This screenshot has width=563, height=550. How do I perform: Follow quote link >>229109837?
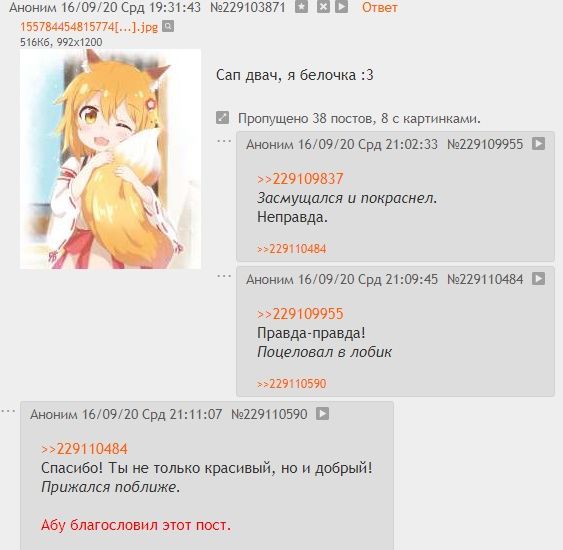coord(300,179)
